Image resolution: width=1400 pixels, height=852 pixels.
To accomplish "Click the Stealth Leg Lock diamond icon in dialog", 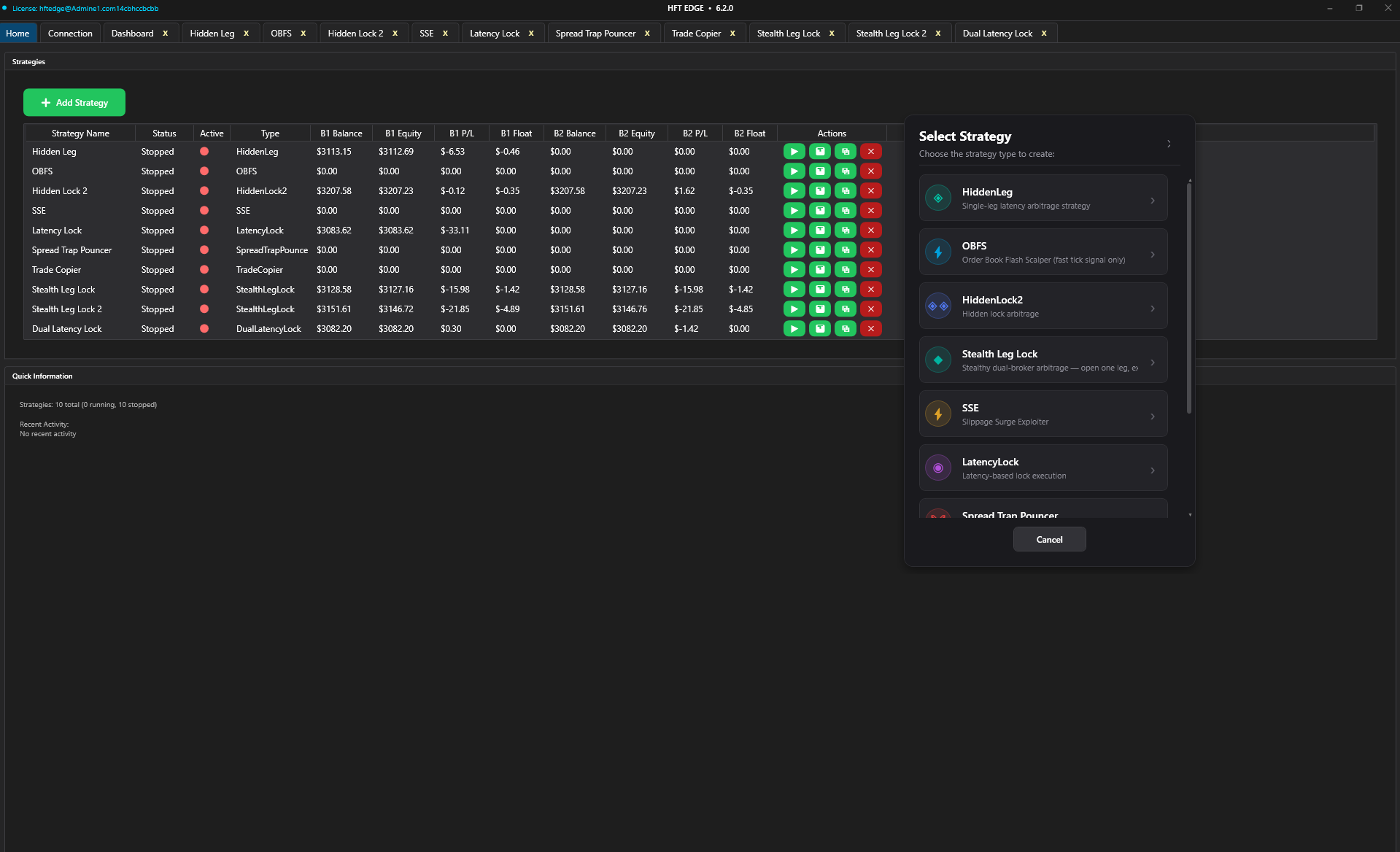I will (938, 360).
